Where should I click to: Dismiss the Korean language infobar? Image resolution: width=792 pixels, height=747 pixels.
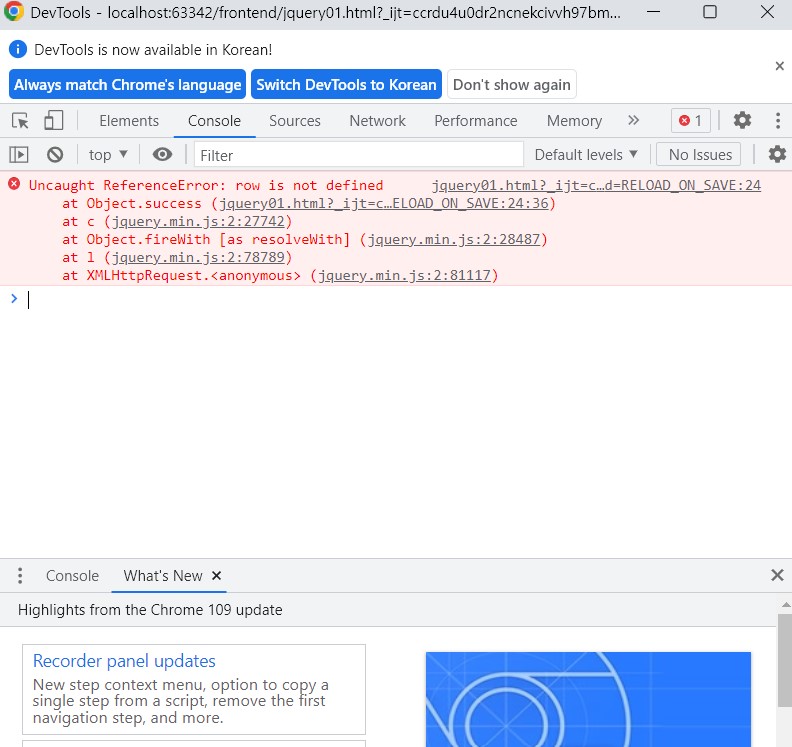(779, 66)
